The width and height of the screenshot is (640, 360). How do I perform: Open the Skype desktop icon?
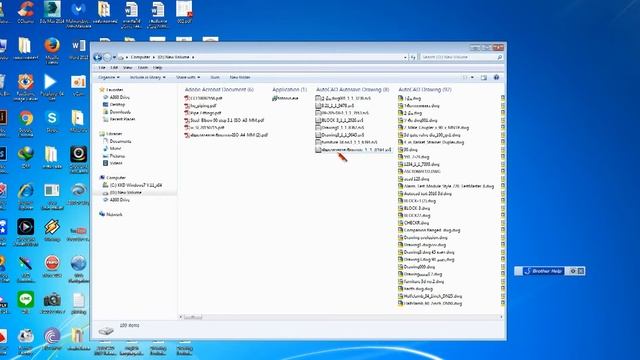(x=52, y=122)
